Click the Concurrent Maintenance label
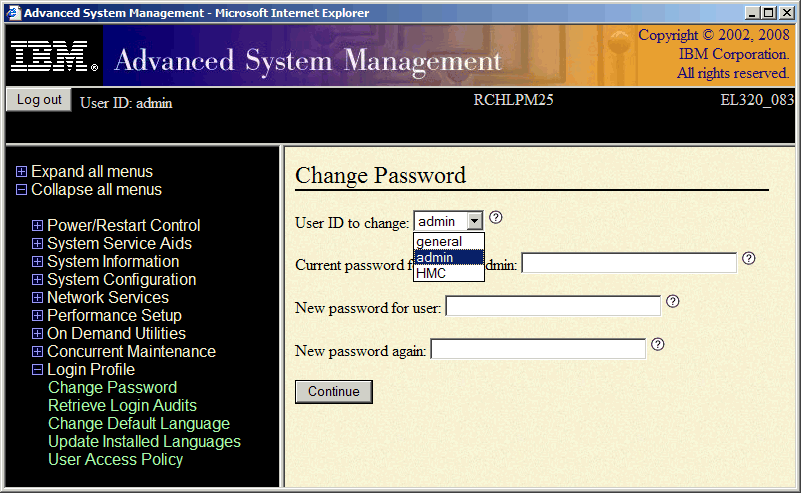The width and height of the screenshot is (801, 493). 131,351
